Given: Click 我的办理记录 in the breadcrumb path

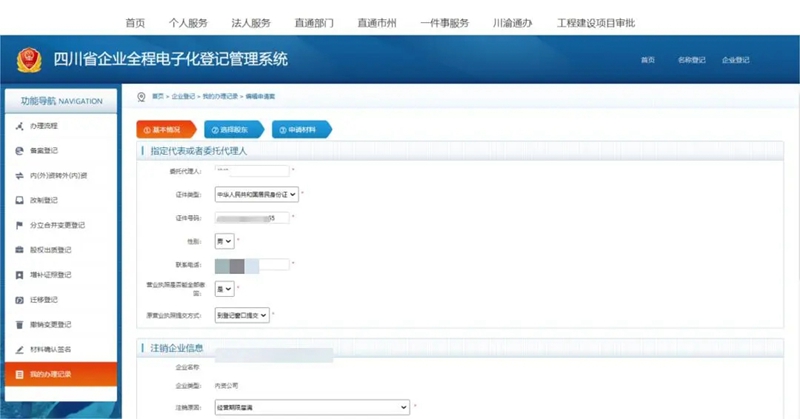Looking at the screenshot, I should click(220, 96).
